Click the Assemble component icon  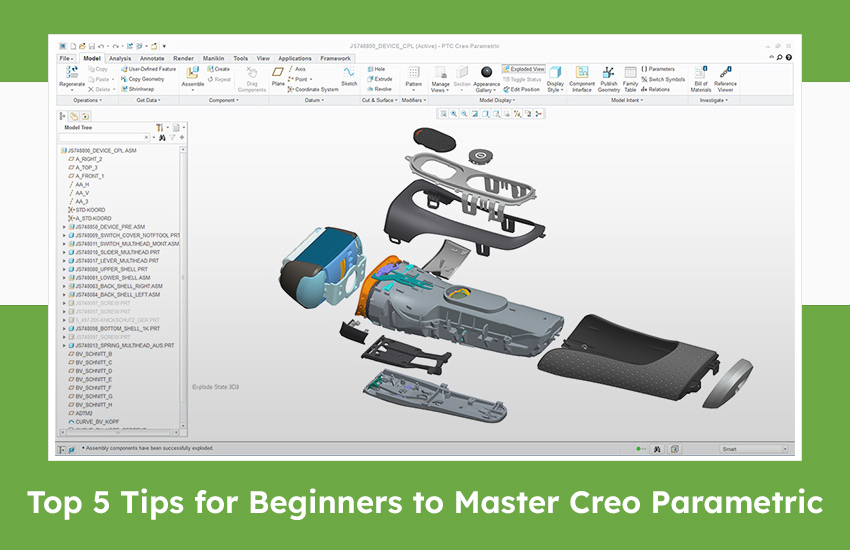192,73
